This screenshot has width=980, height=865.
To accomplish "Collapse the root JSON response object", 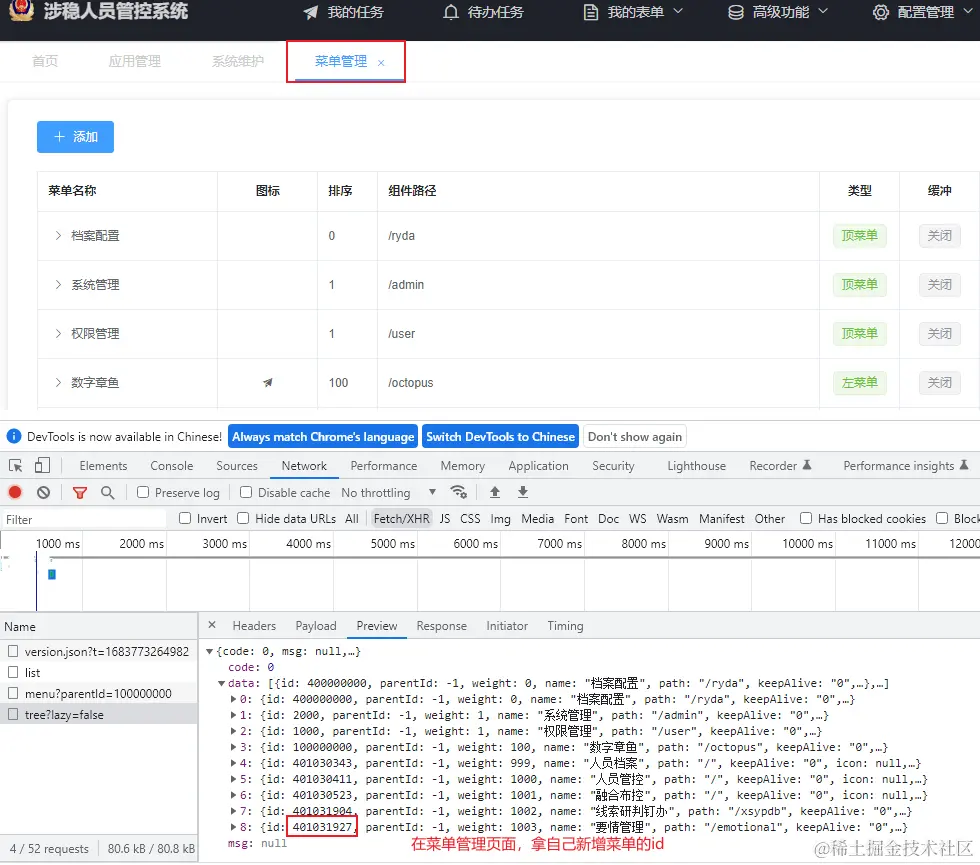I will pyautogui.click(x=209, y=651).
